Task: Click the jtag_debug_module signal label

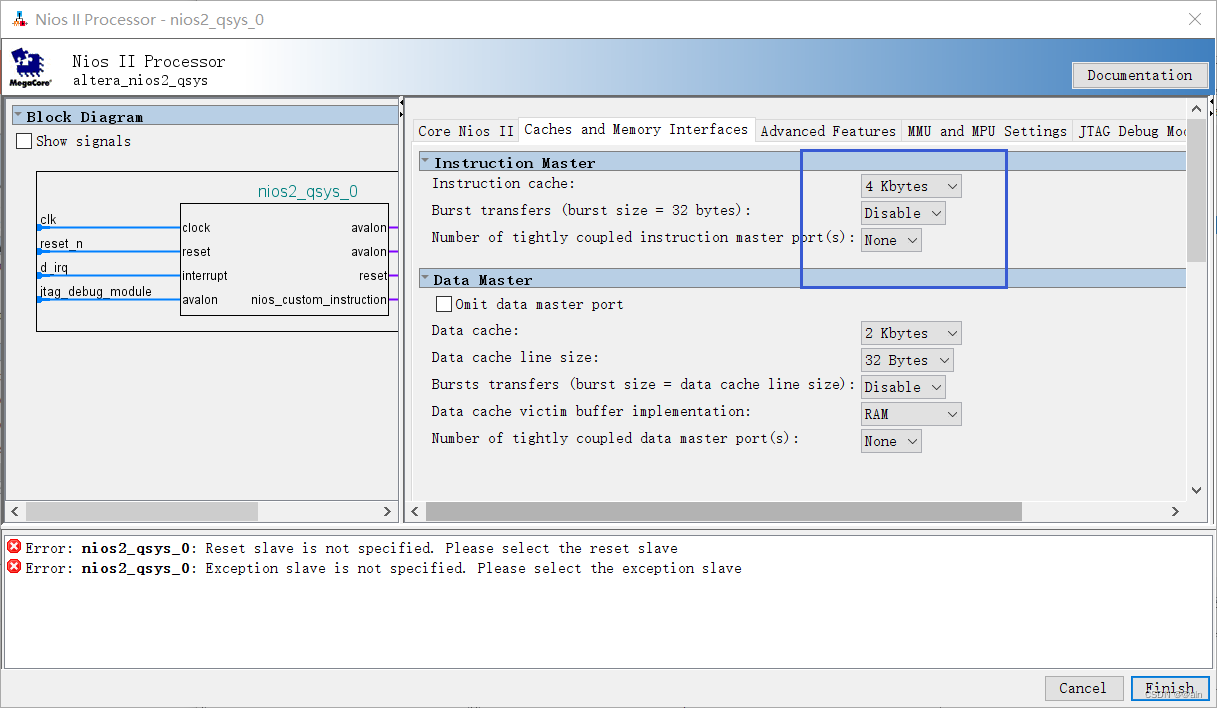Action: [x=96, y=291]
